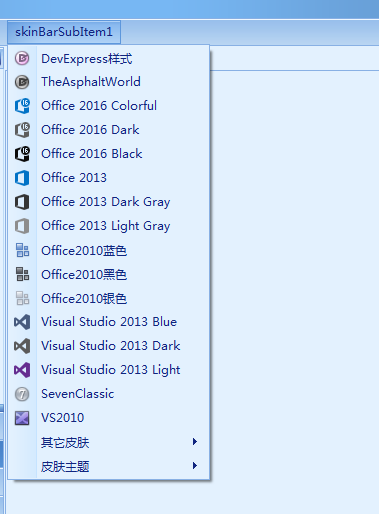Pick the Office2010黑色 menu item

[109, 274]
